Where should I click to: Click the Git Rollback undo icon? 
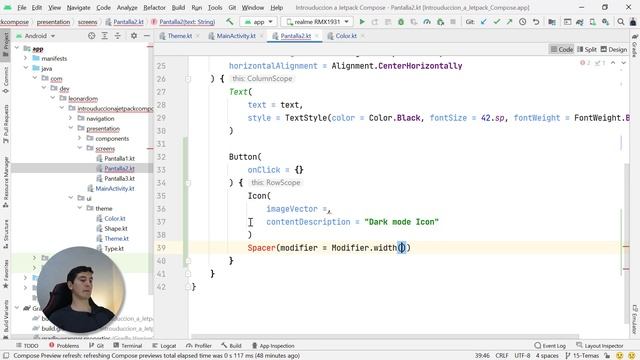tap(536, 22)
